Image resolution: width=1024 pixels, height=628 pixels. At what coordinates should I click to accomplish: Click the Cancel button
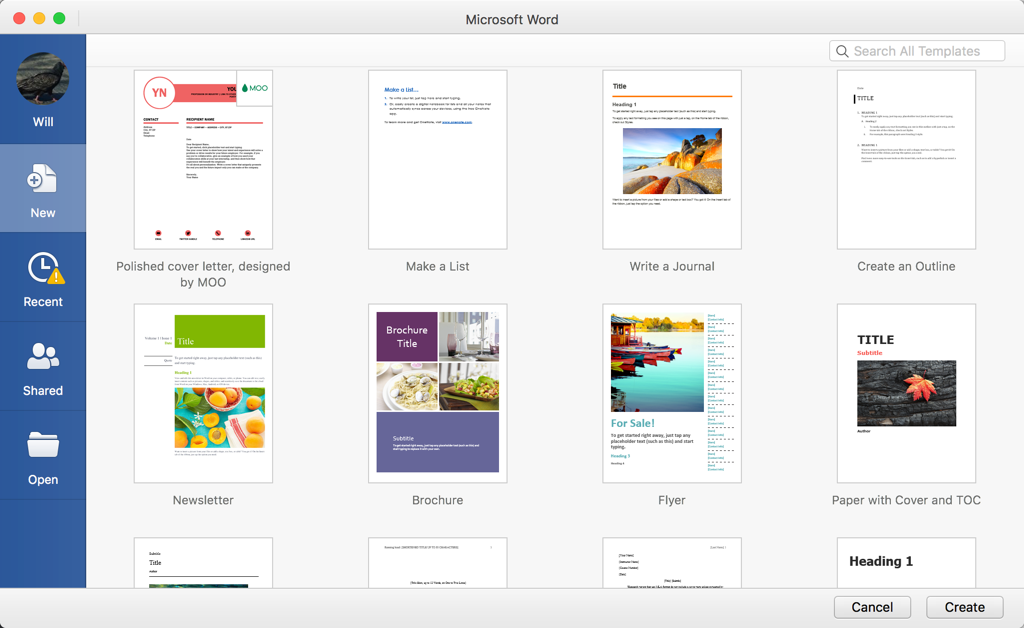pos(871,607)
